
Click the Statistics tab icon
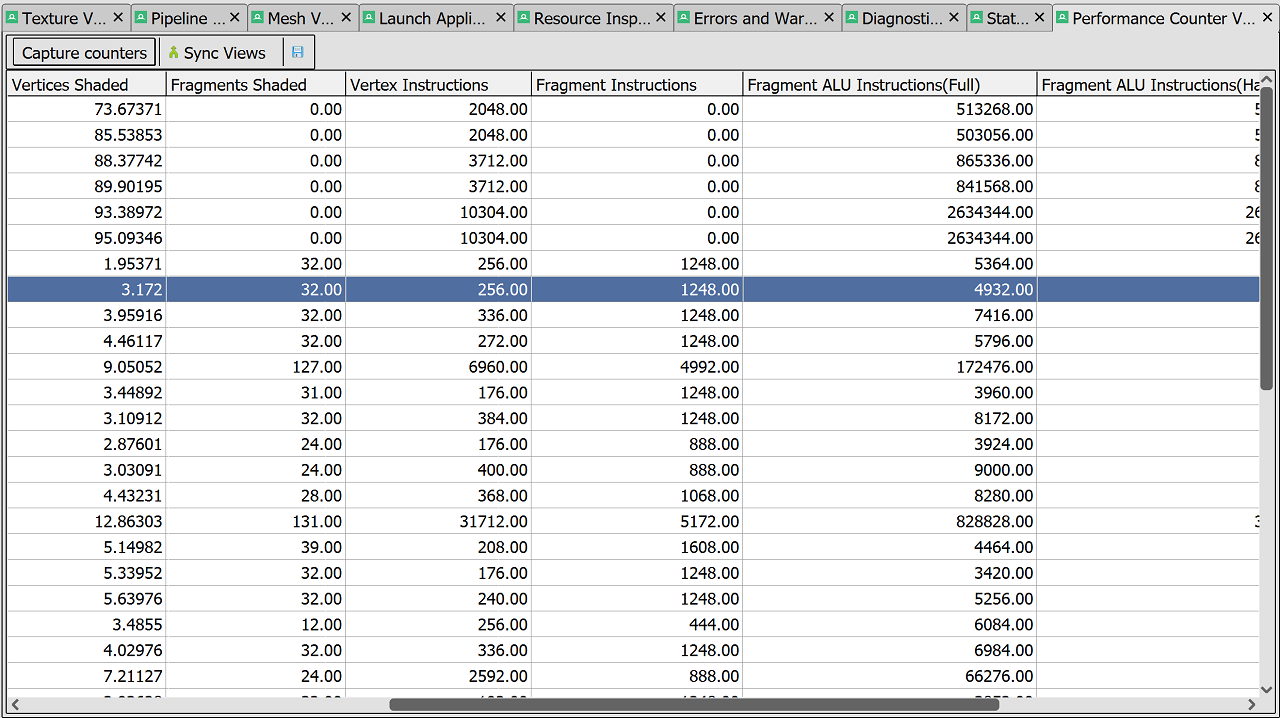[x=976, y=18]
